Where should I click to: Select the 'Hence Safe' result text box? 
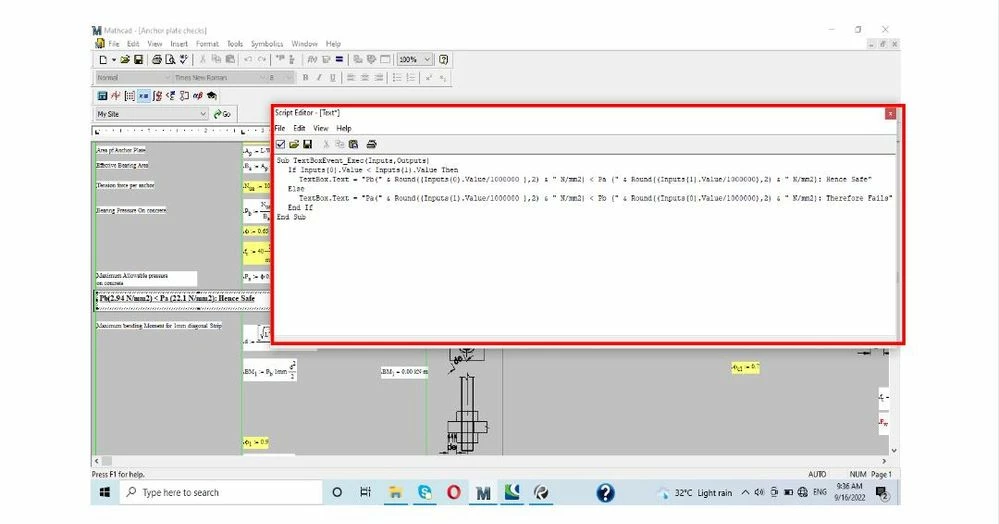pos(183,298)
